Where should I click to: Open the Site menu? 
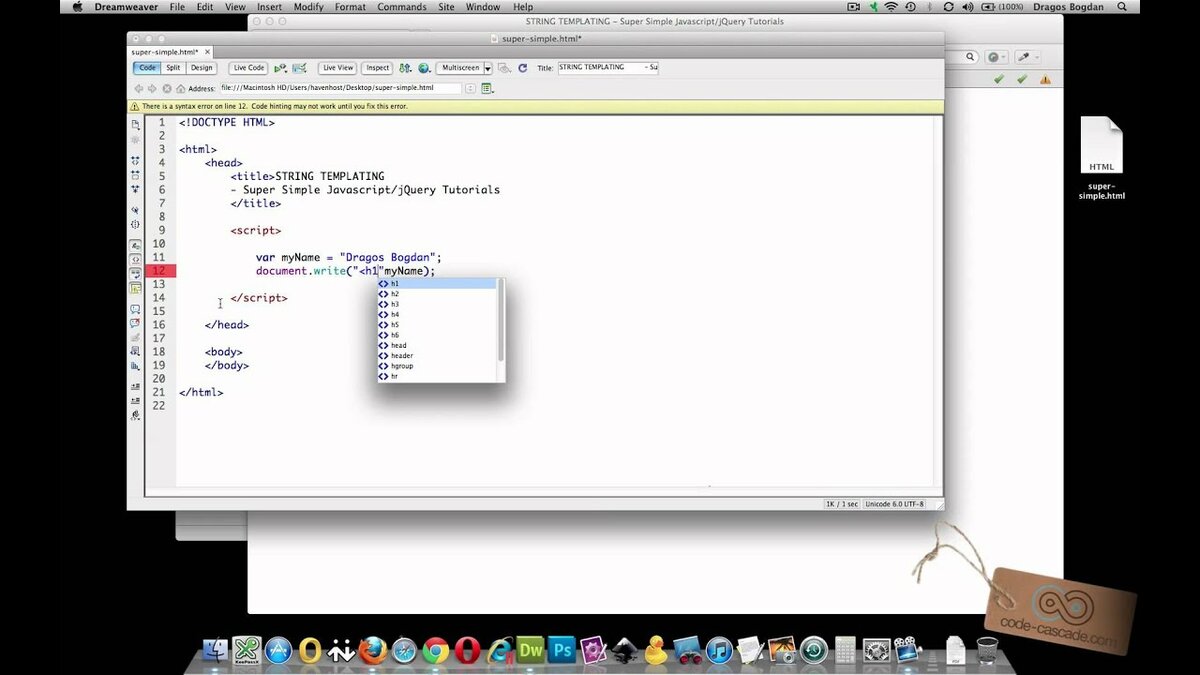(445, 7)
